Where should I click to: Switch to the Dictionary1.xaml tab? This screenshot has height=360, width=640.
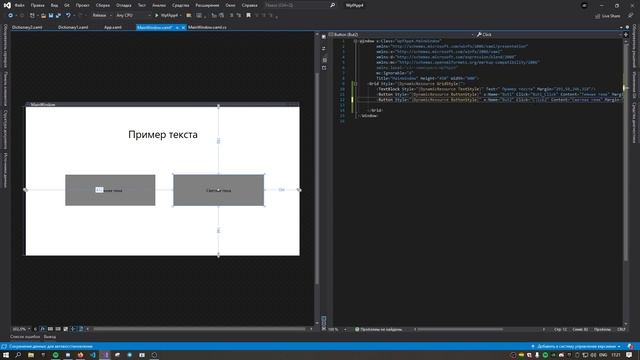point(73,27)
